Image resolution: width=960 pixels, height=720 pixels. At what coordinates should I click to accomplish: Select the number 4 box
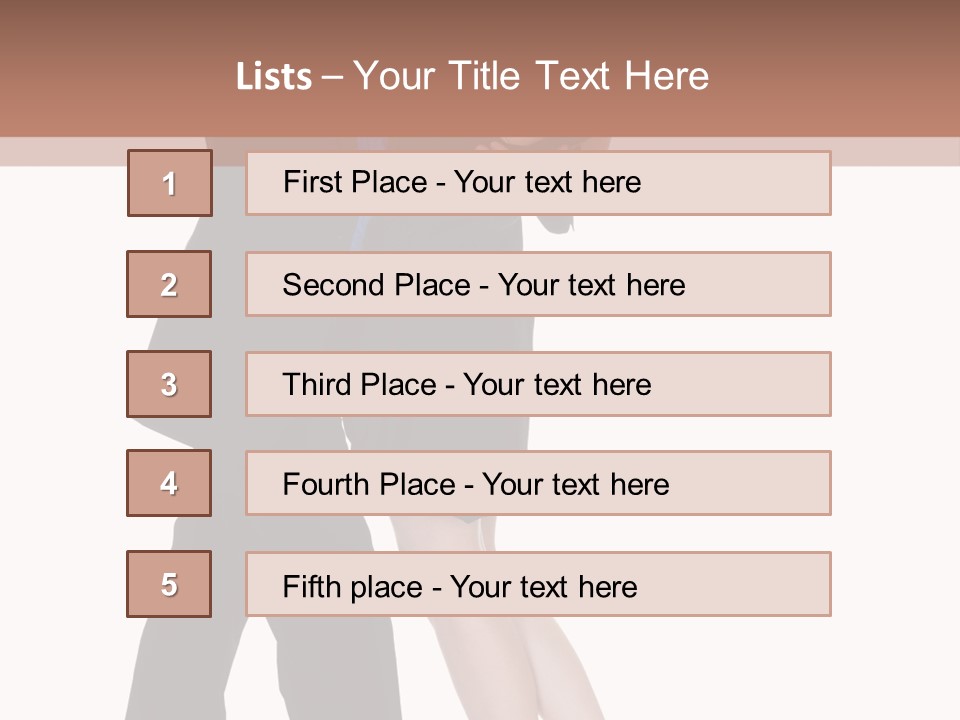coord(169,483)
